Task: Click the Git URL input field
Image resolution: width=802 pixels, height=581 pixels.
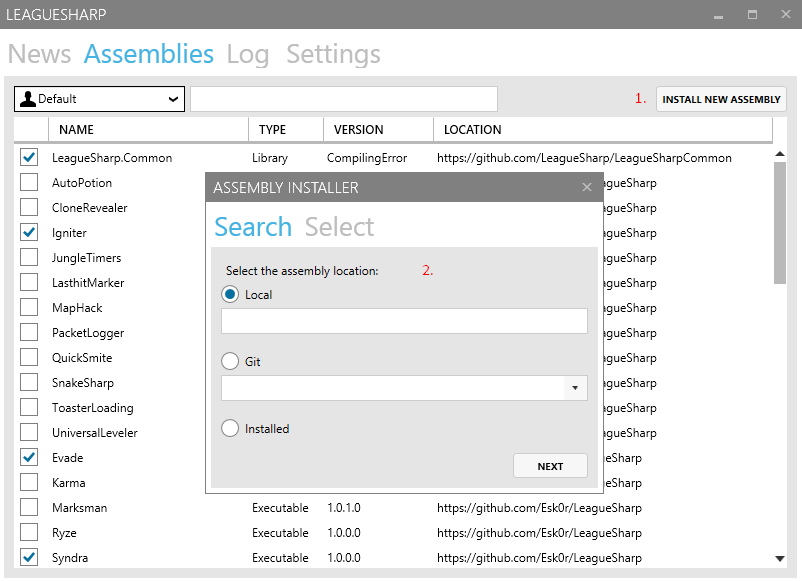Action: click(393, 388)
